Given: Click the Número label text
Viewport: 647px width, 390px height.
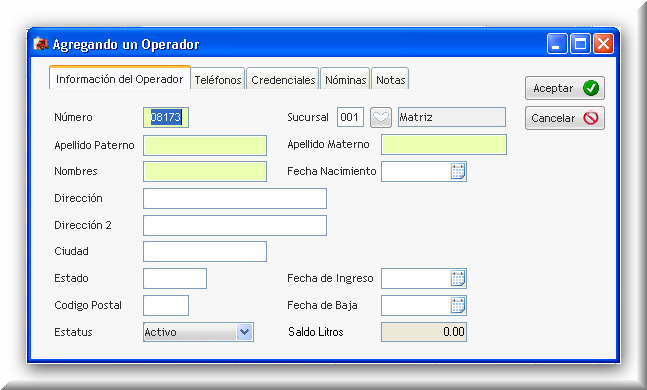Looking at the screenshot, I should click(73, 117).
